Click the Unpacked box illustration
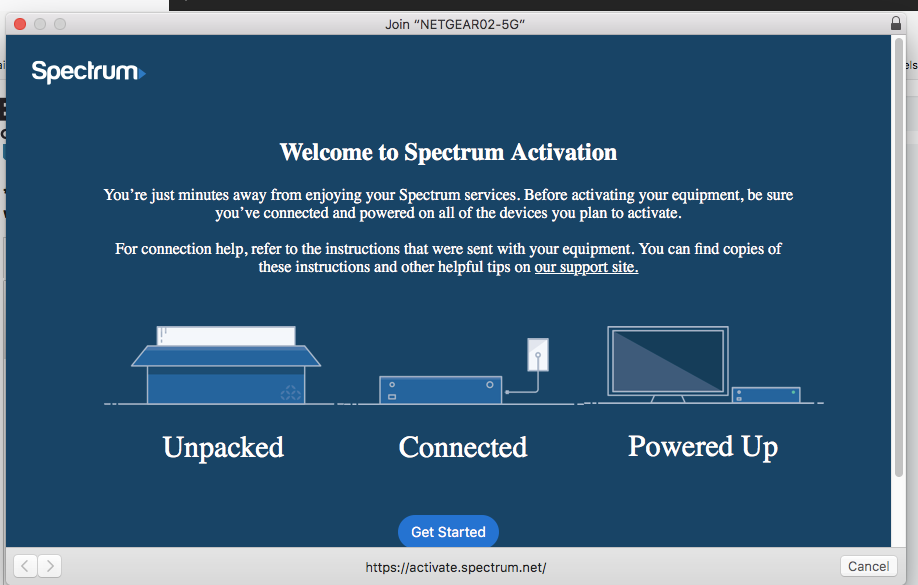This screenshot has height=585, width=918. (x=225, y=365)
